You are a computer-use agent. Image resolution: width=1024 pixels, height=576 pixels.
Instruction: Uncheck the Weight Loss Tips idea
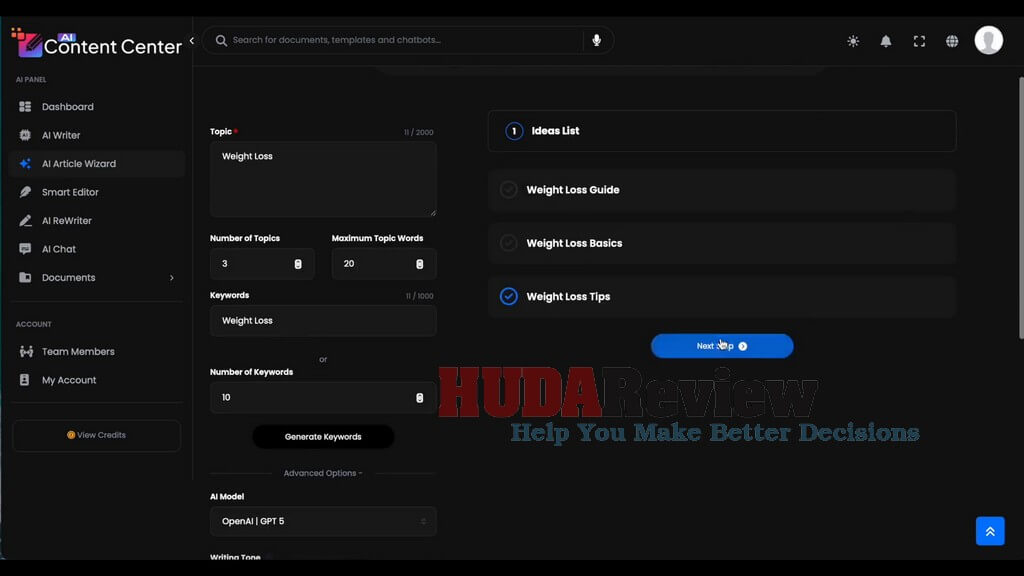pyautogui.click(x=509, y=296)
